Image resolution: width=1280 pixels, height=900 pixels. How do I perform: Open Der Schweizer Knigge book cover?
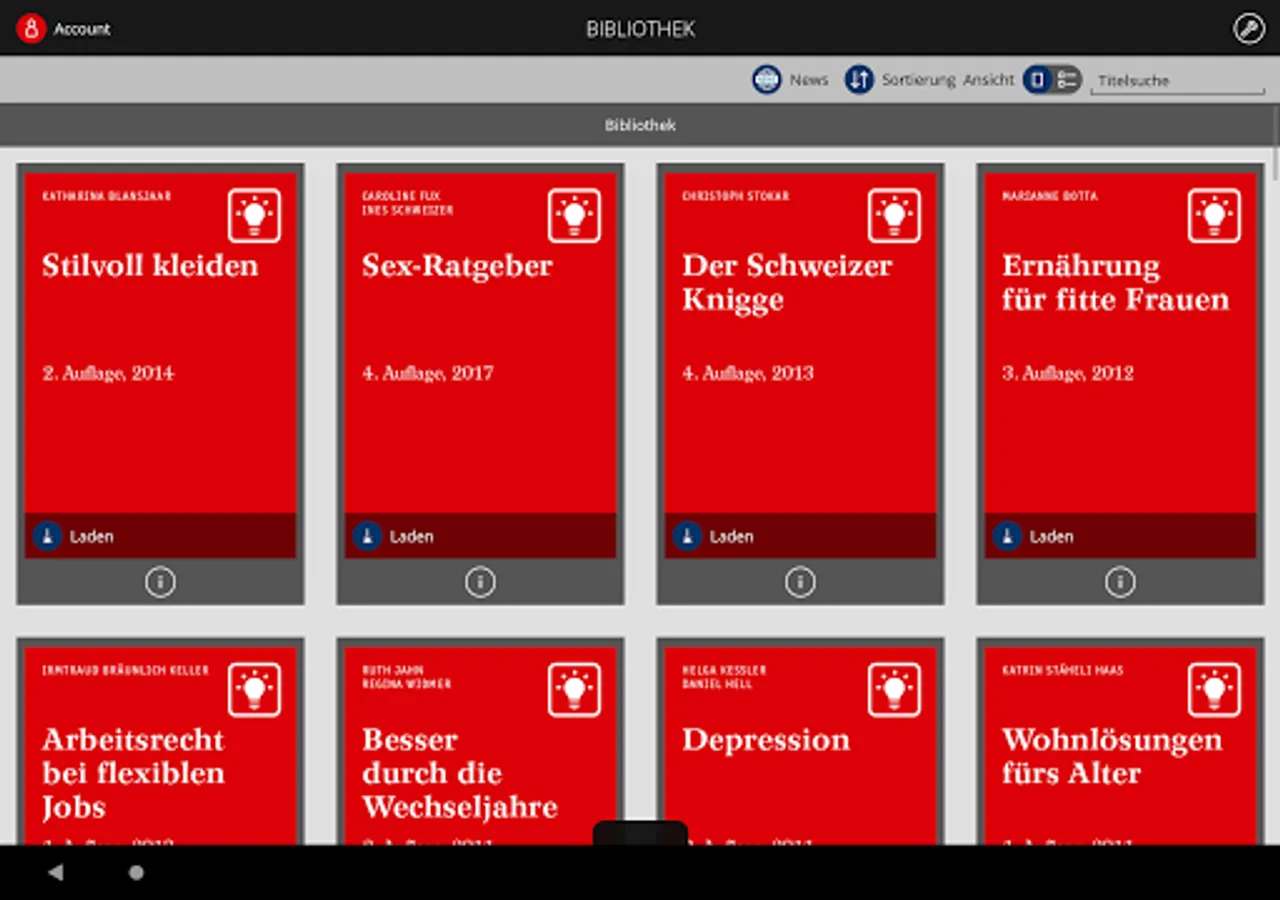point(800,343)
